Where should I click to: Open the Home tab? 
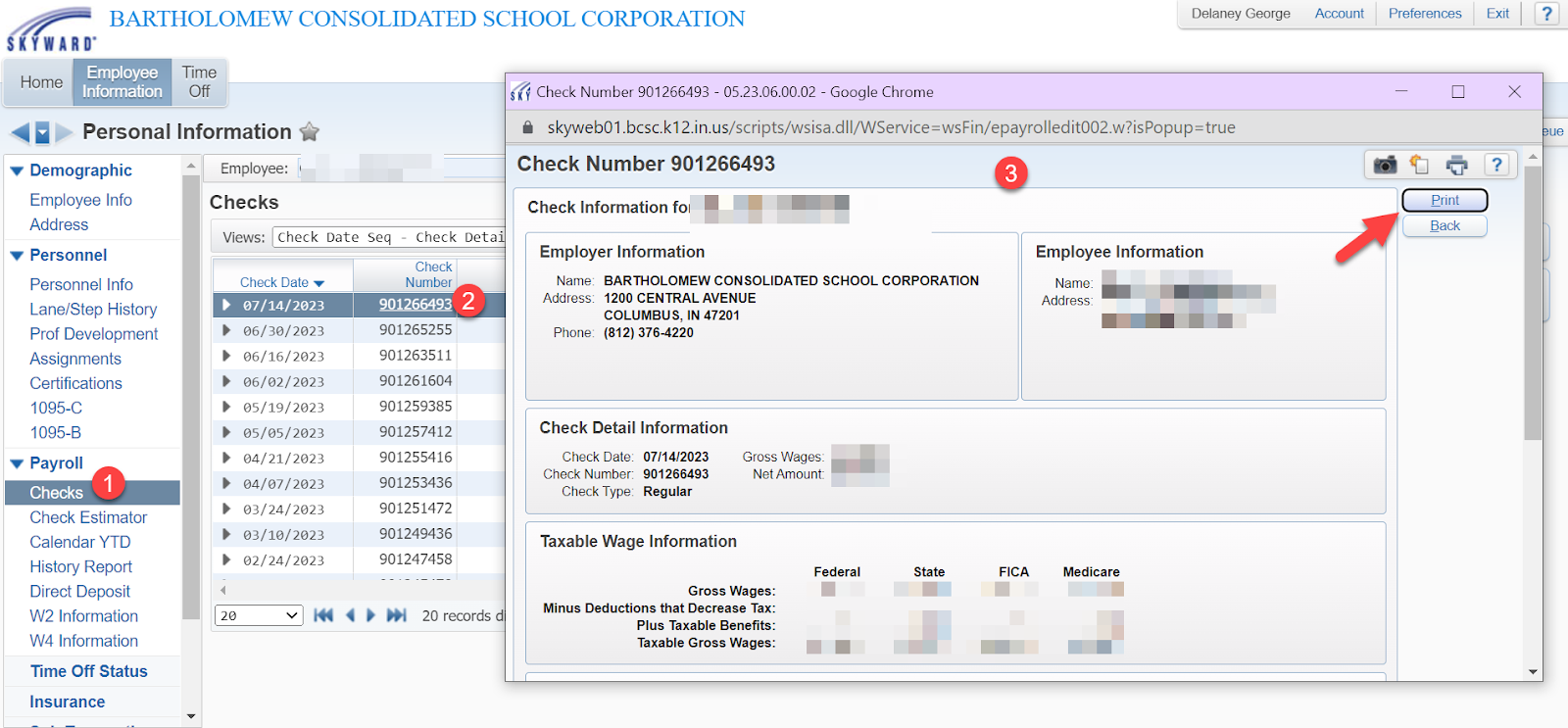pyautogui.click(x=41, y=82)
